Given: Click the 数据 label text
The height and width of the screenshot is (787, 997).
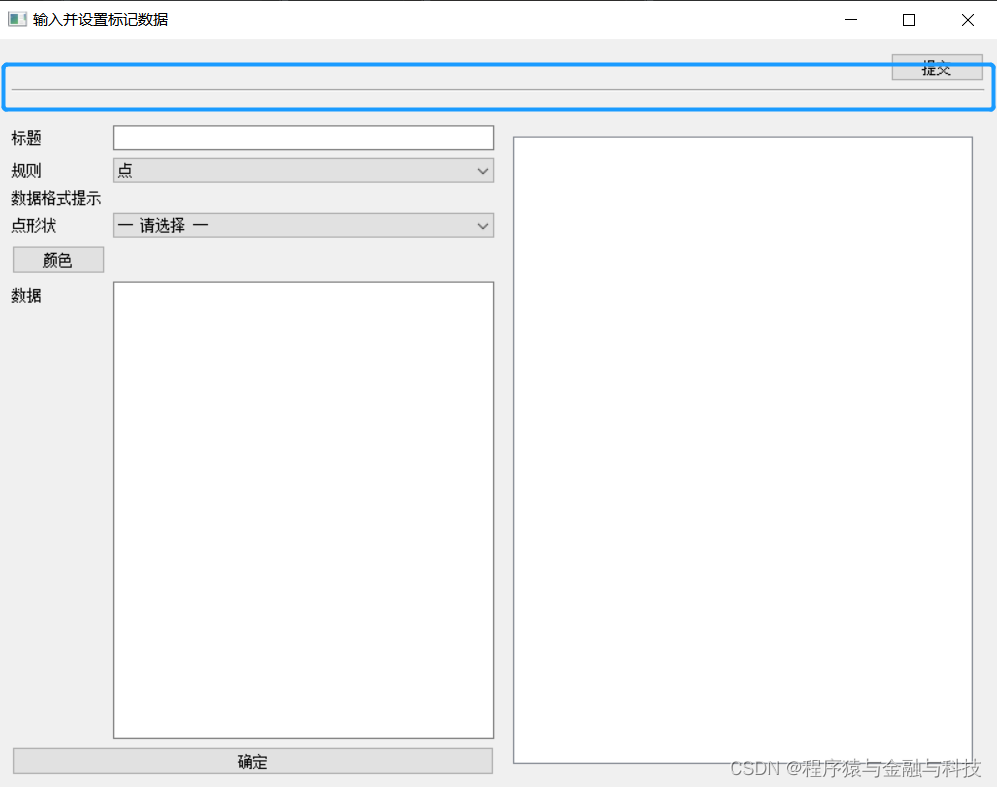Looking at the screenshot, I should tap(26, 295).
